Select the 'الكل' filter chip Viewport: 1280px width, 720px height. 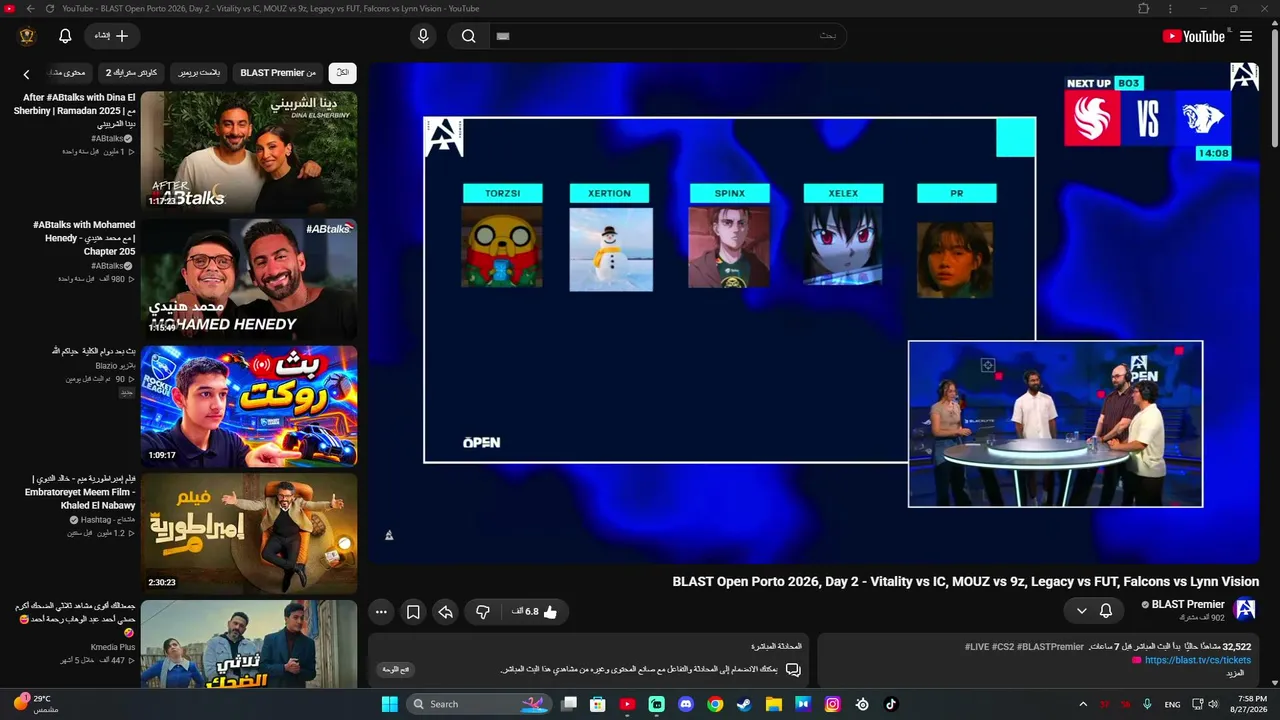pyautogui.click(x=343, y=73)
